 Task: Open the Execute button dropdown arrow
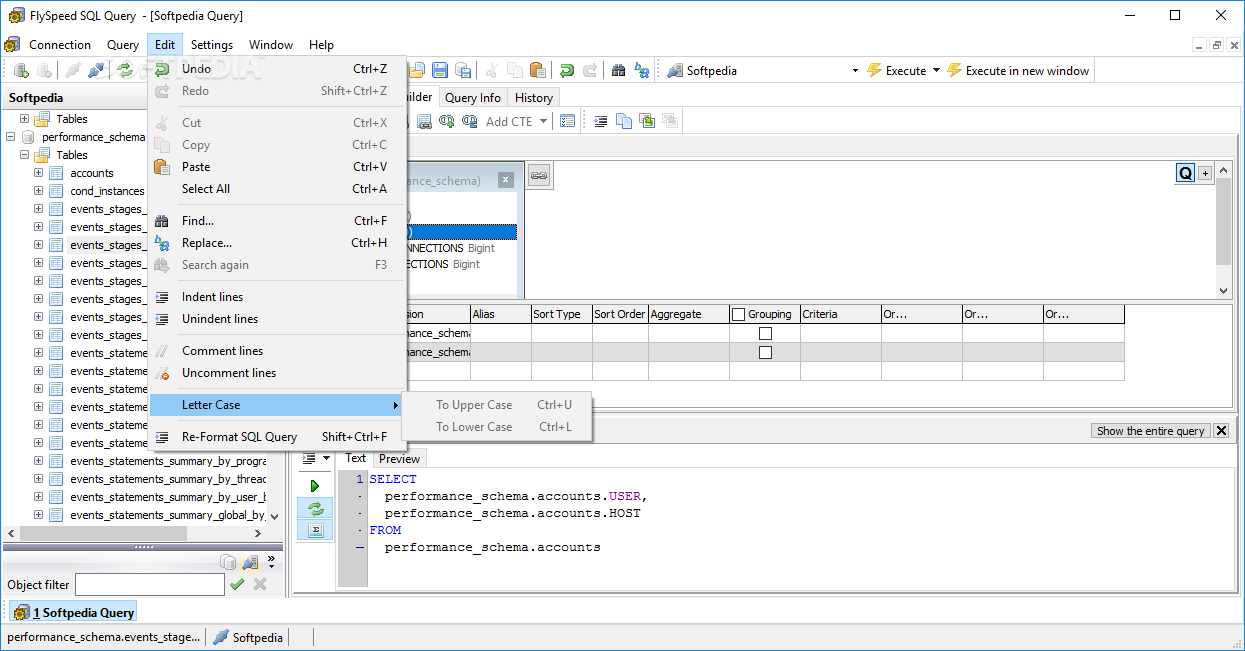pyautogui.click(x=936, y=71)
